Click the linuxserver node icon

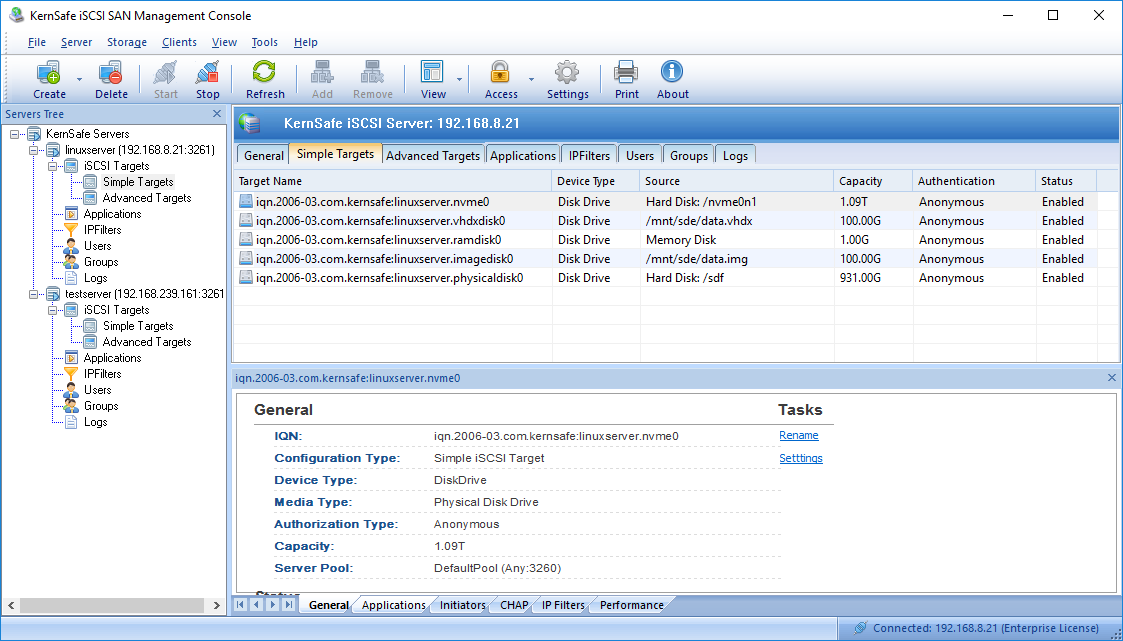[53, 150]
